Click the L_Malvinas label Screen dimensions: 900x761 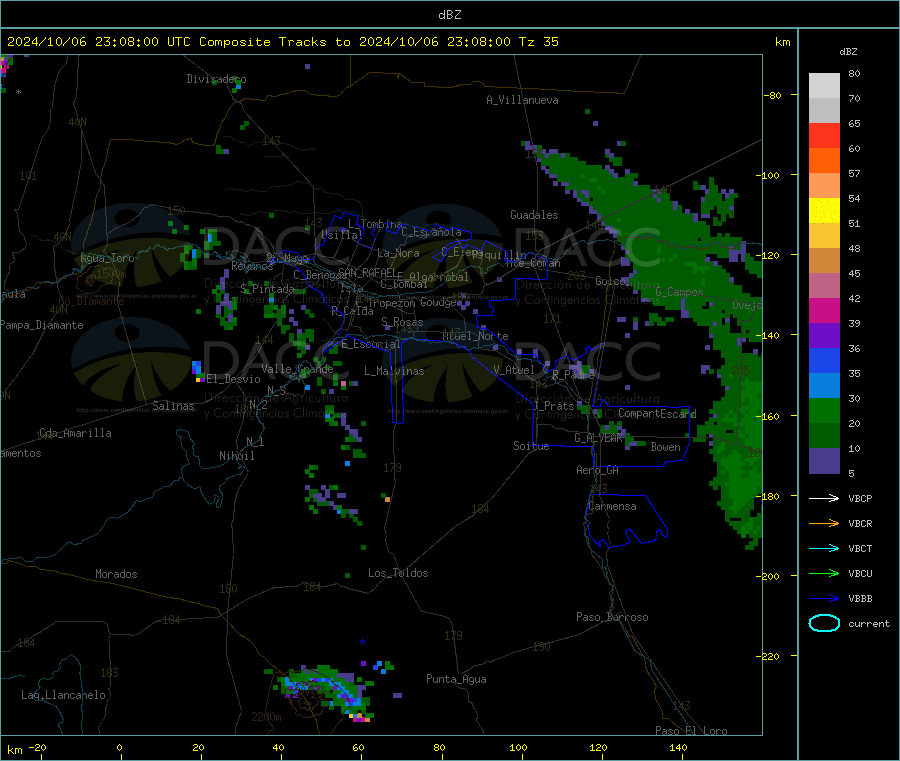point(394,371)
